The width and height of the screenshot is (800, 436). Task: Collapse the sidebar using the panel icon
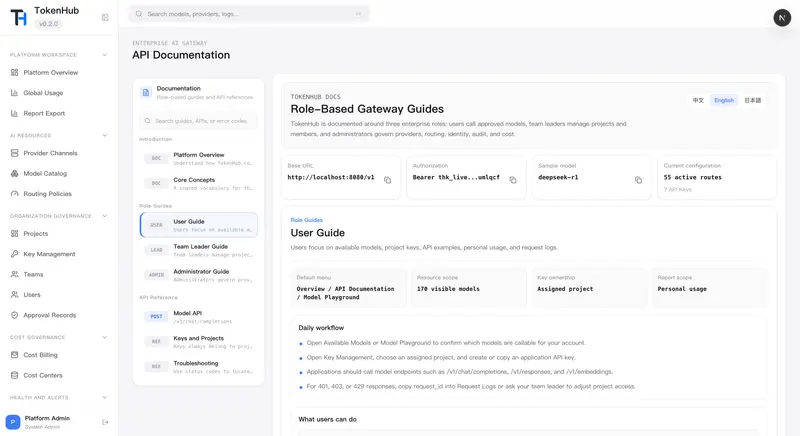point(105,17)
